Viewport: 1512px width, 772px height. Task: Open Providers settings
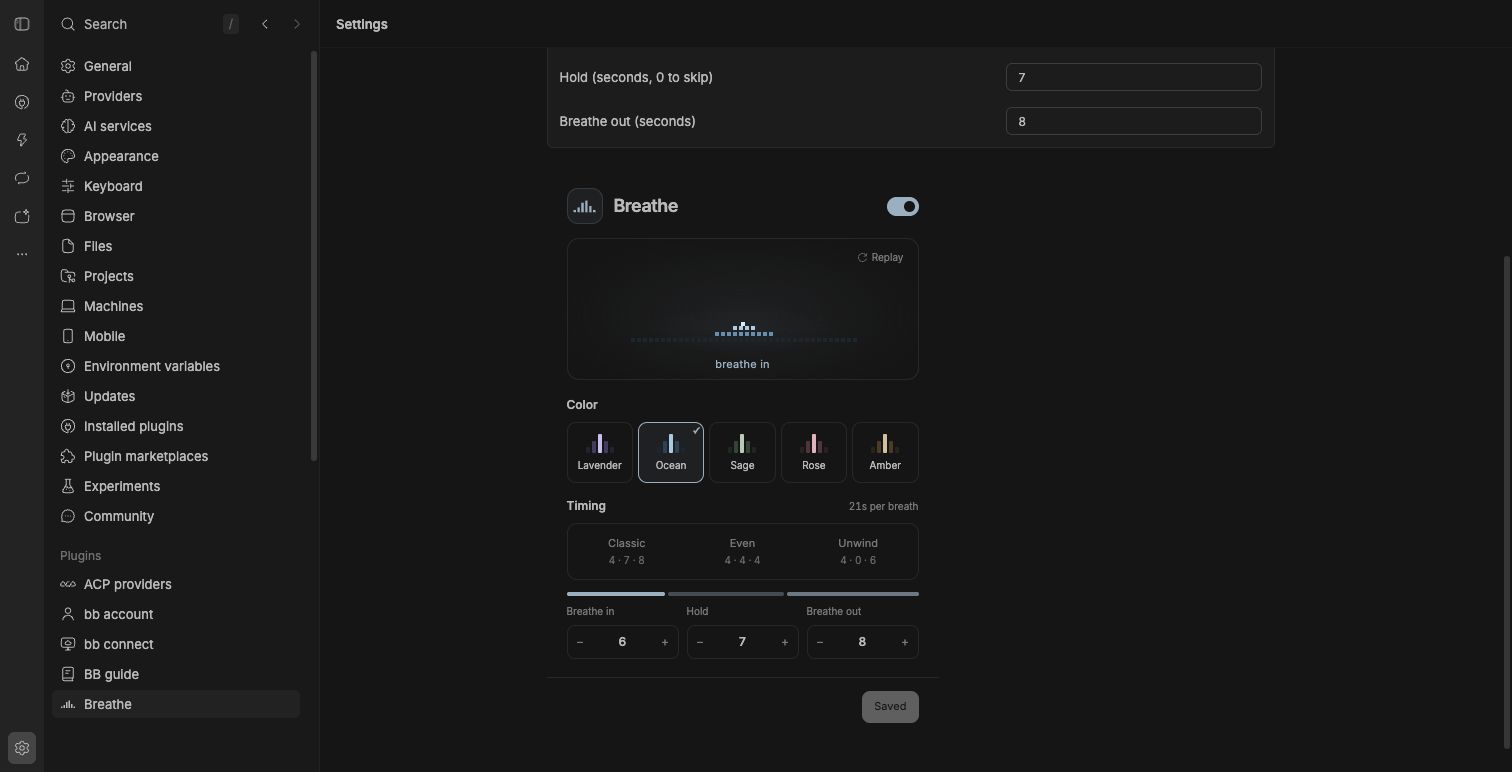click(176, 96)
